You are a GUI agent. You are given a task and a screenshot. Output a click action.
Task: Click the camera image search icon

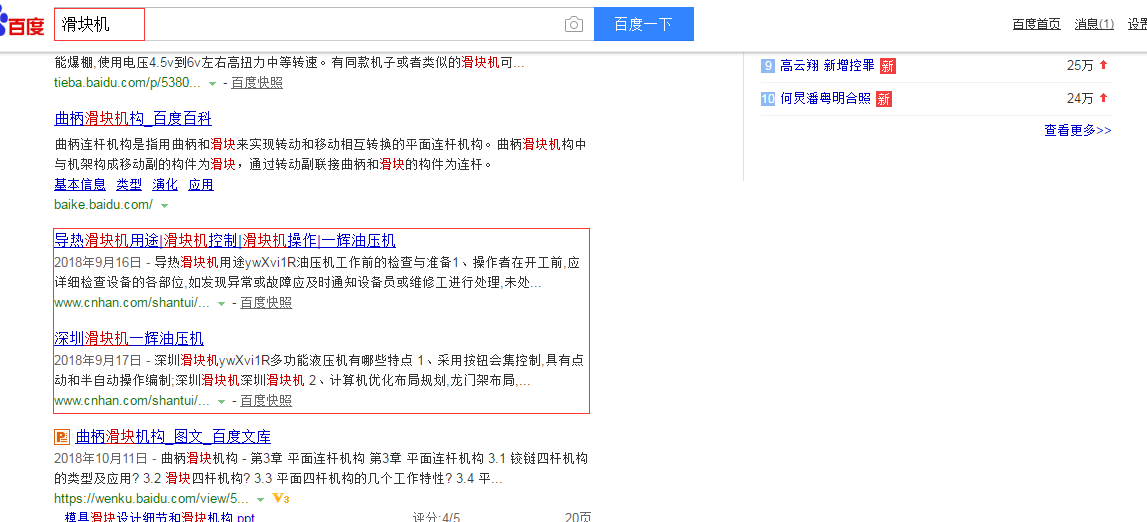click(573, 25)
